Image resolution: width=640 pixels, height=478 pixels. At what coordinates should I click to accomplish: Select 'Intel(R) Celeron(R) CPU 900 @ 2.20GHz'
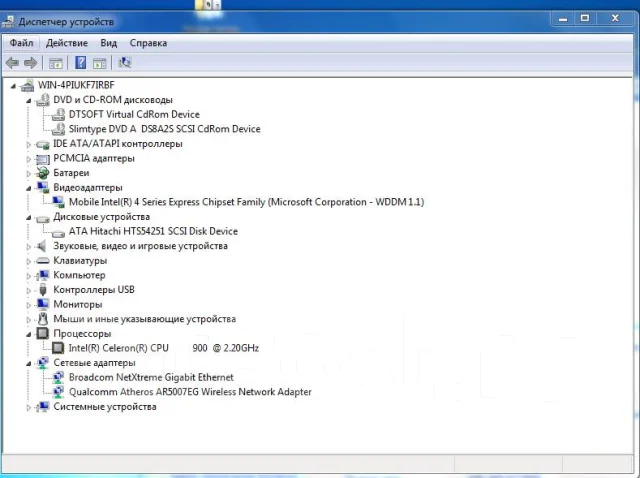164,348
